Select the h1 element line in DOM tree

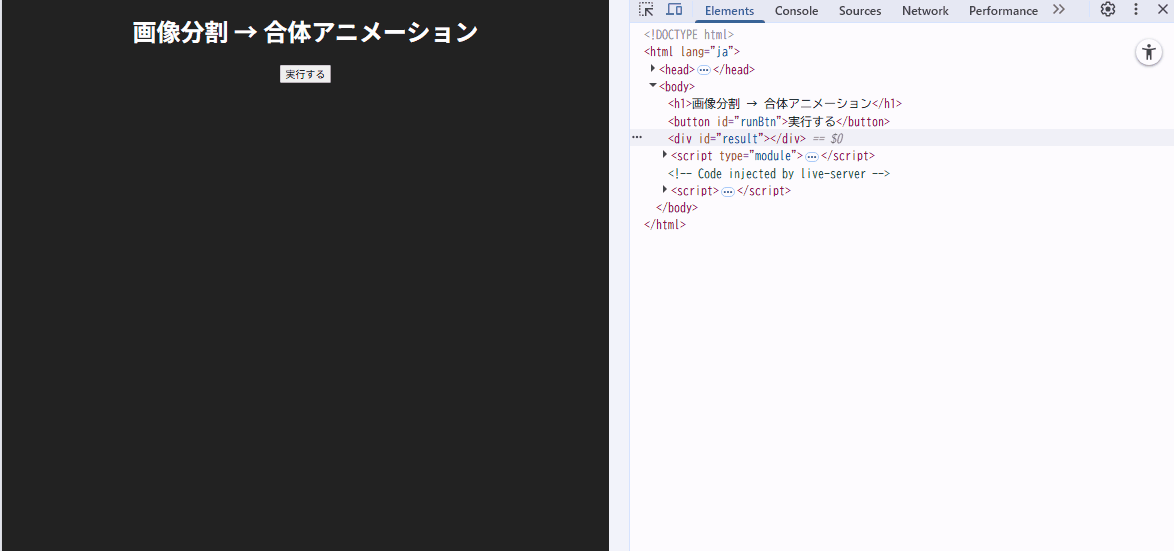tap(784, 104)
